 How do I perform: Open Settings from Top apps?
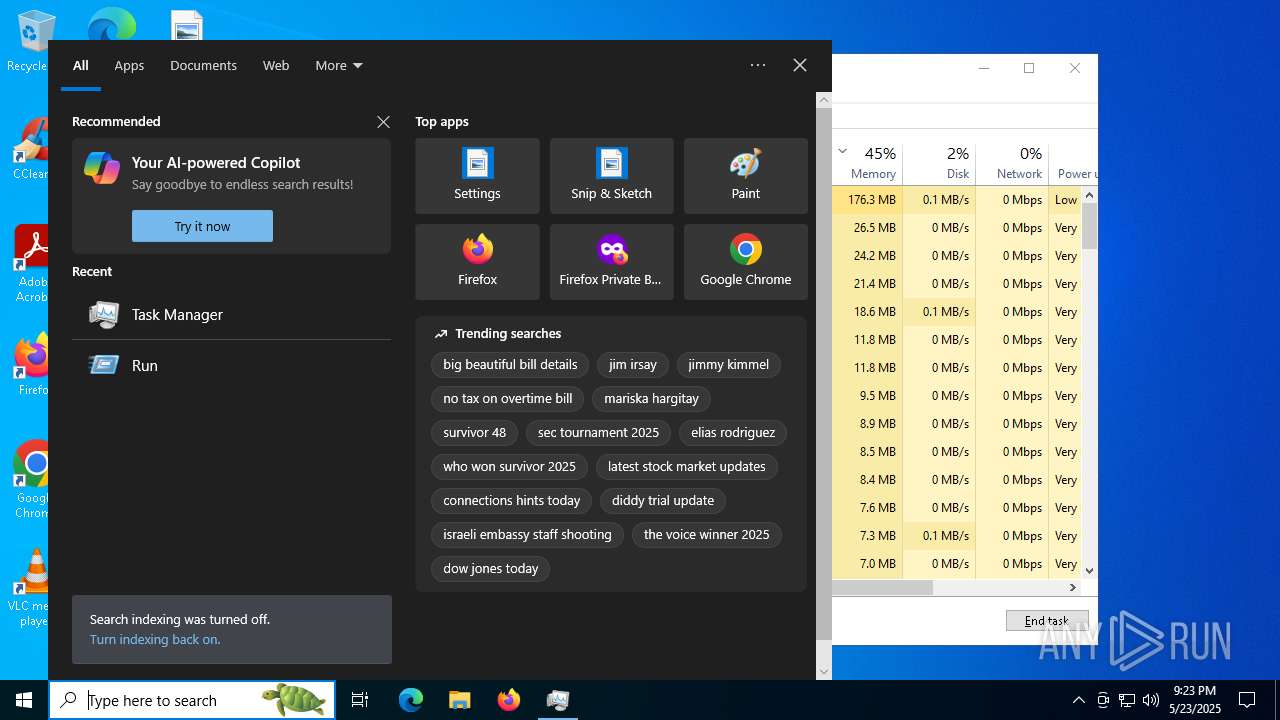(x=477, y=176)
